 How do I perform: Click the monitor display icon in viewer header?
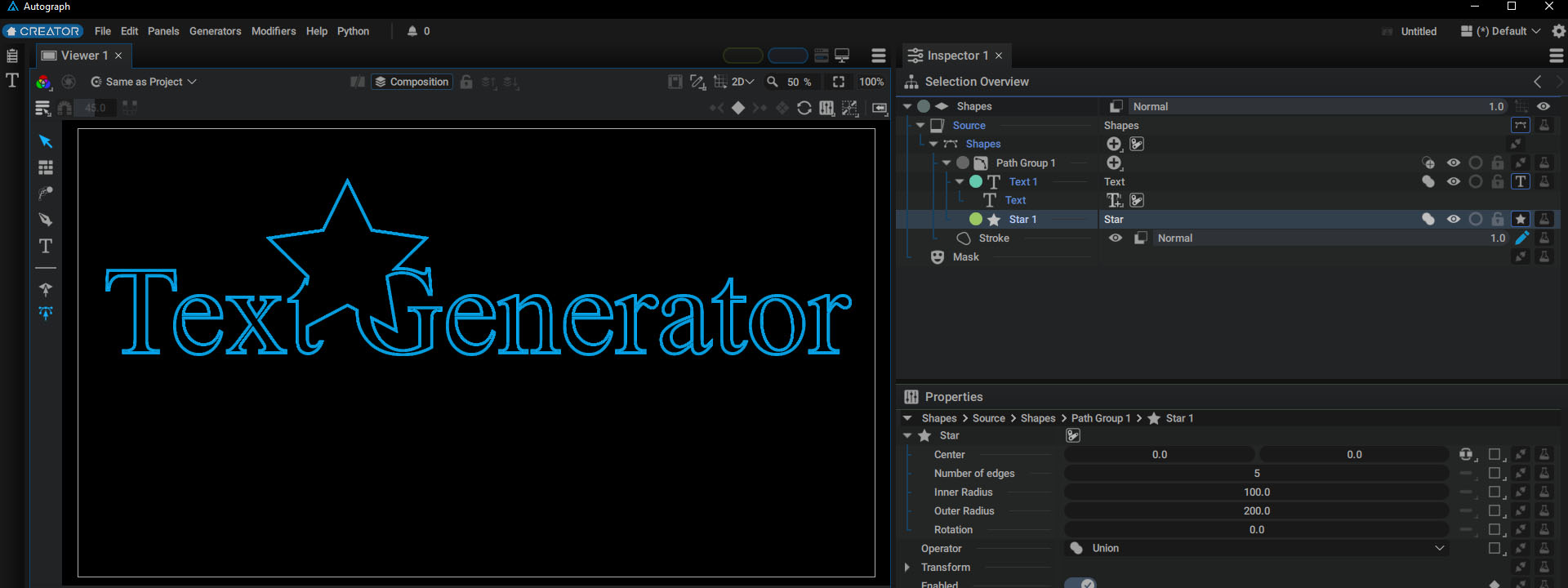pos(842,56)
